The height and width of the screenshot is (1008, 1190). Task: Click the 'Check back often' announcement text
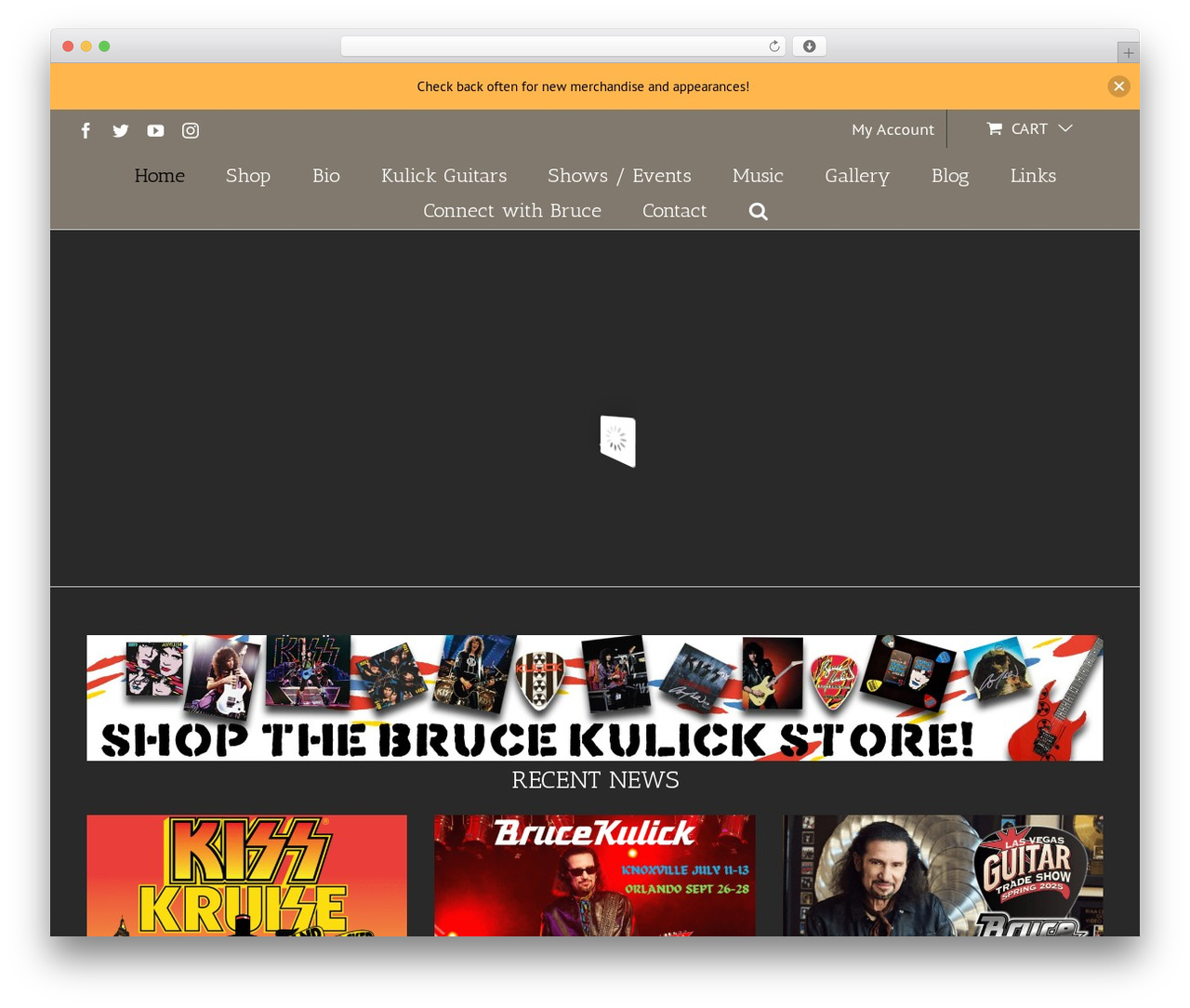583,86
